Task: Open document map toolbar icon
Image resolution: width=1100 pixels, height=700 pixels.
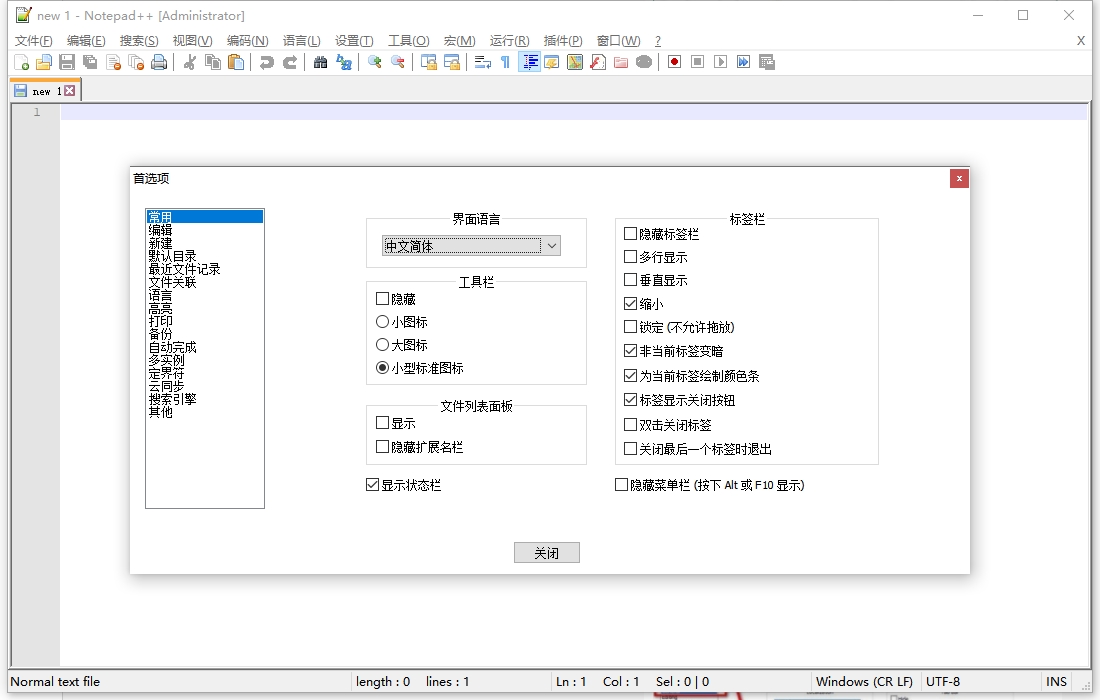Action: [x=575, y=62]
